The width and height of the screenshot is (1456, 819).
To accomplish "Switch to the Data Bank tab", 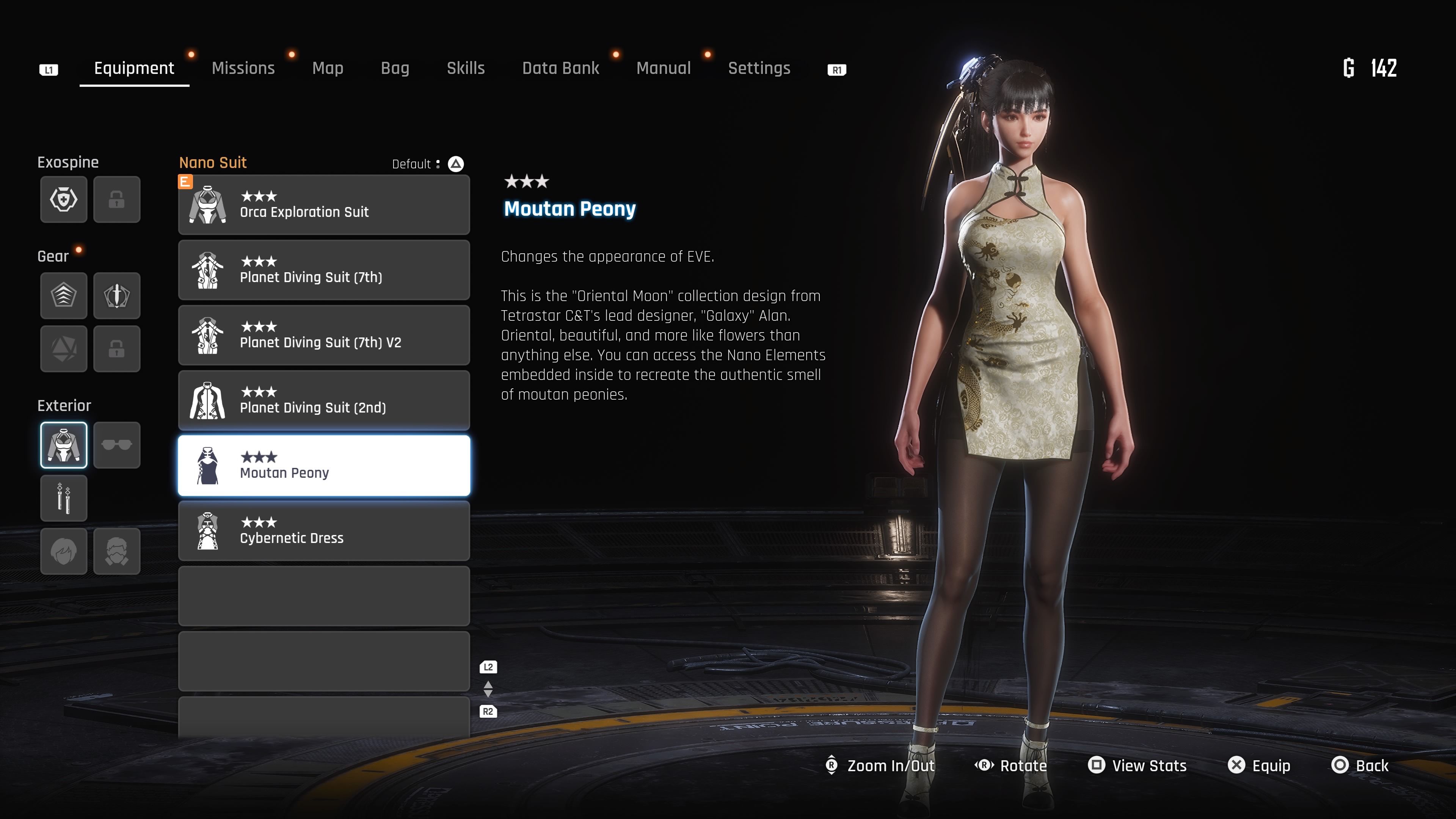I will (561, 68).
